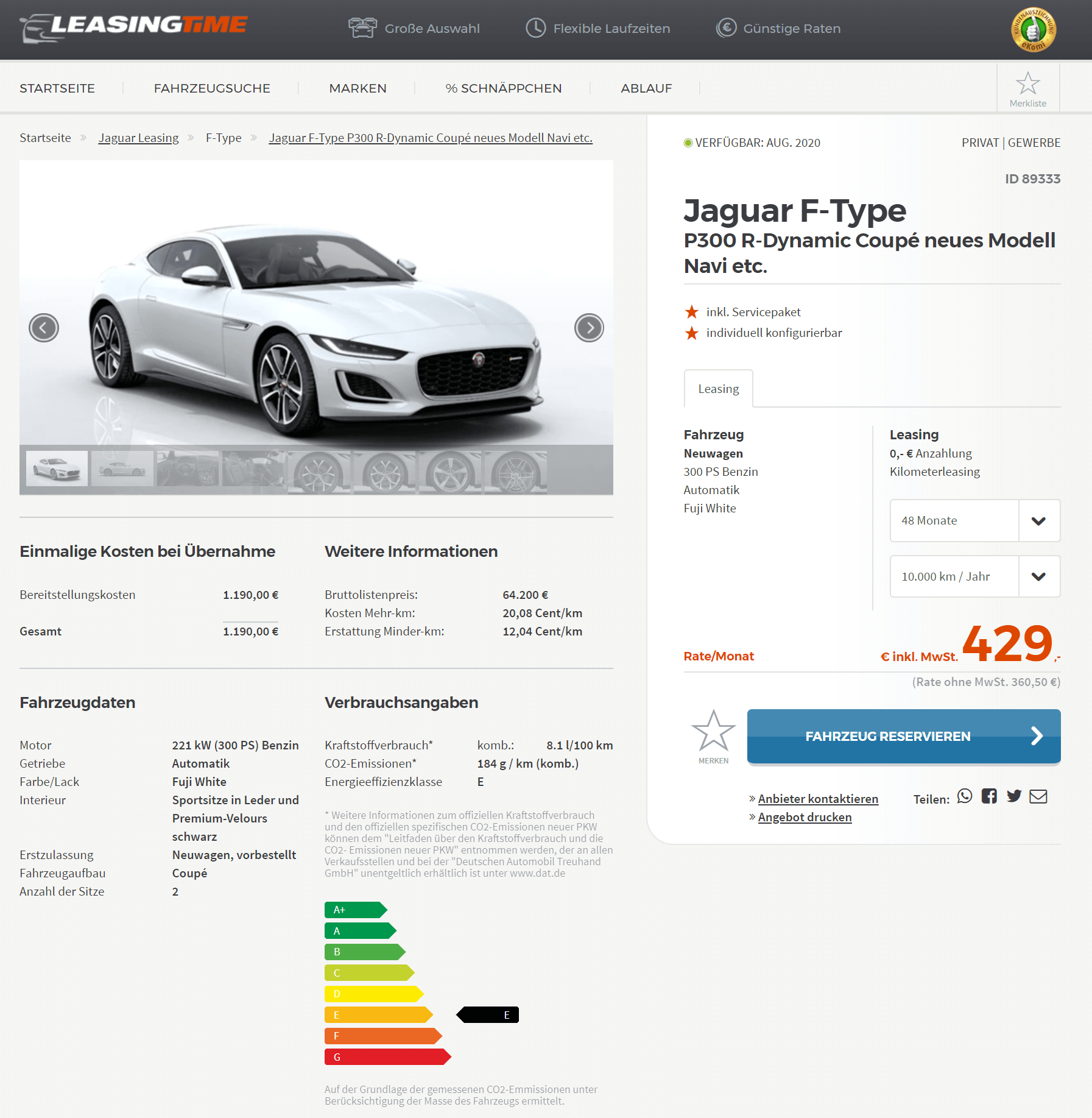This screenshot has height=1118, width=1092.
Task: Switch to PRIVAT pricing
Action: click(x=980, y=143)
